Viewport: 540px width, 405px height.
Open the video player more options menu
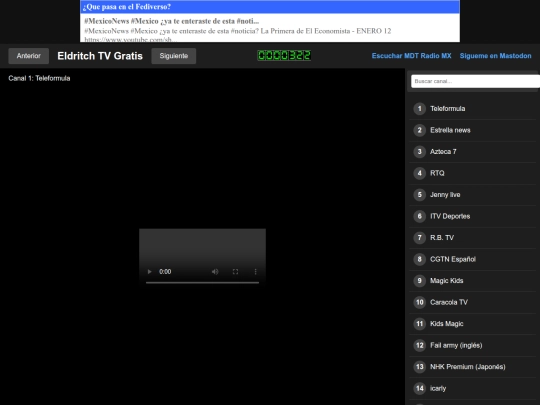[x=255, y=272]
